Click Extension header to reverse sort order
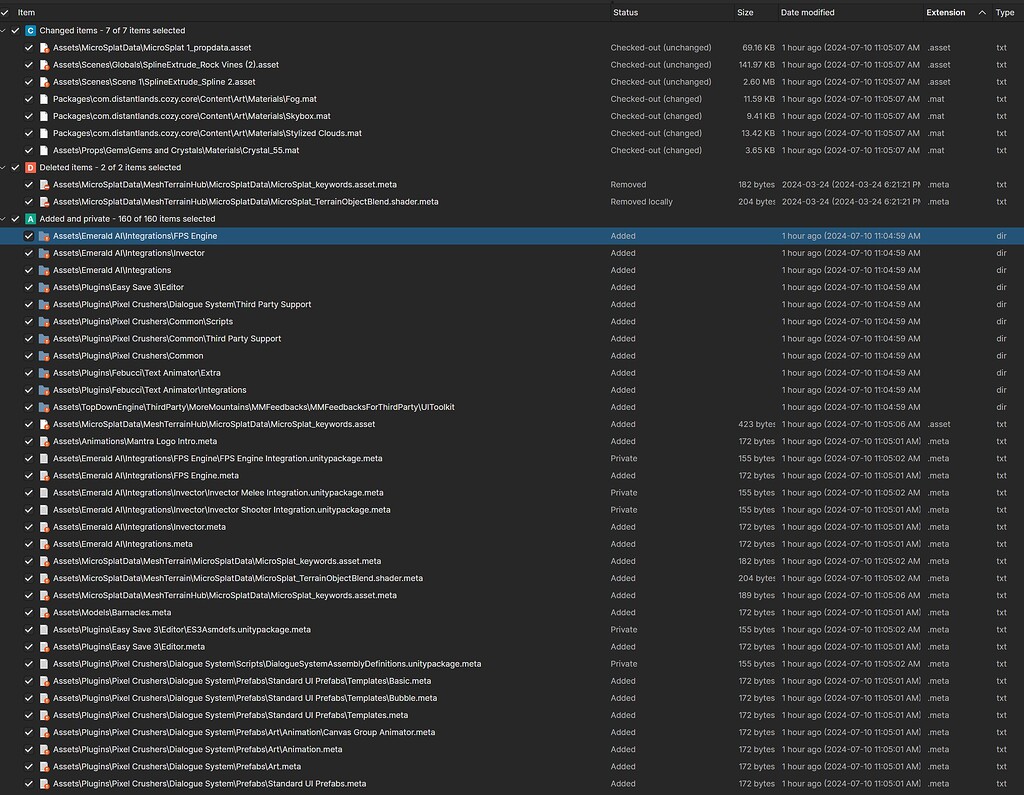Screen dimensions: 1024x795 [945, 12]
